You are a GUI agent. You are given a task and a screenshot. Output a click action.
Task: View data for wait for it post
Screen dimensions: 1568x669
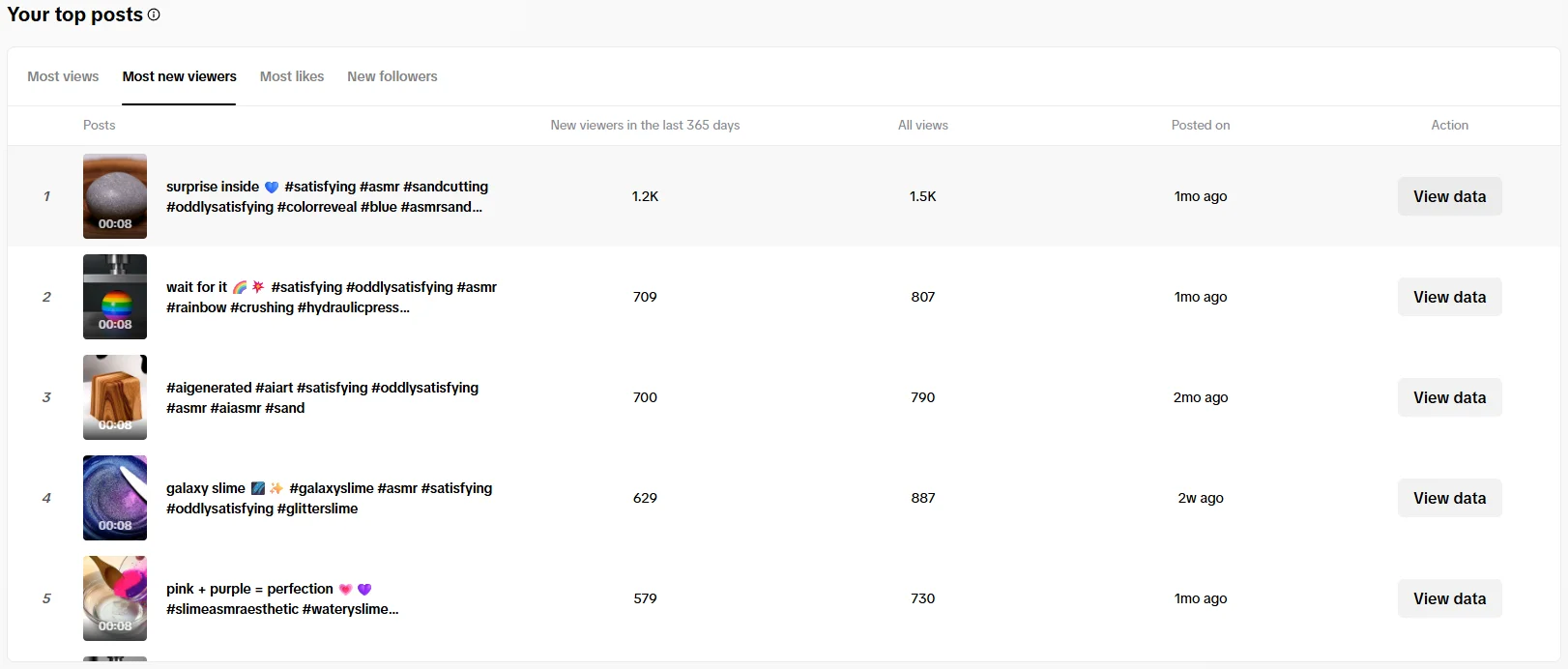(x=1449, y=297)
